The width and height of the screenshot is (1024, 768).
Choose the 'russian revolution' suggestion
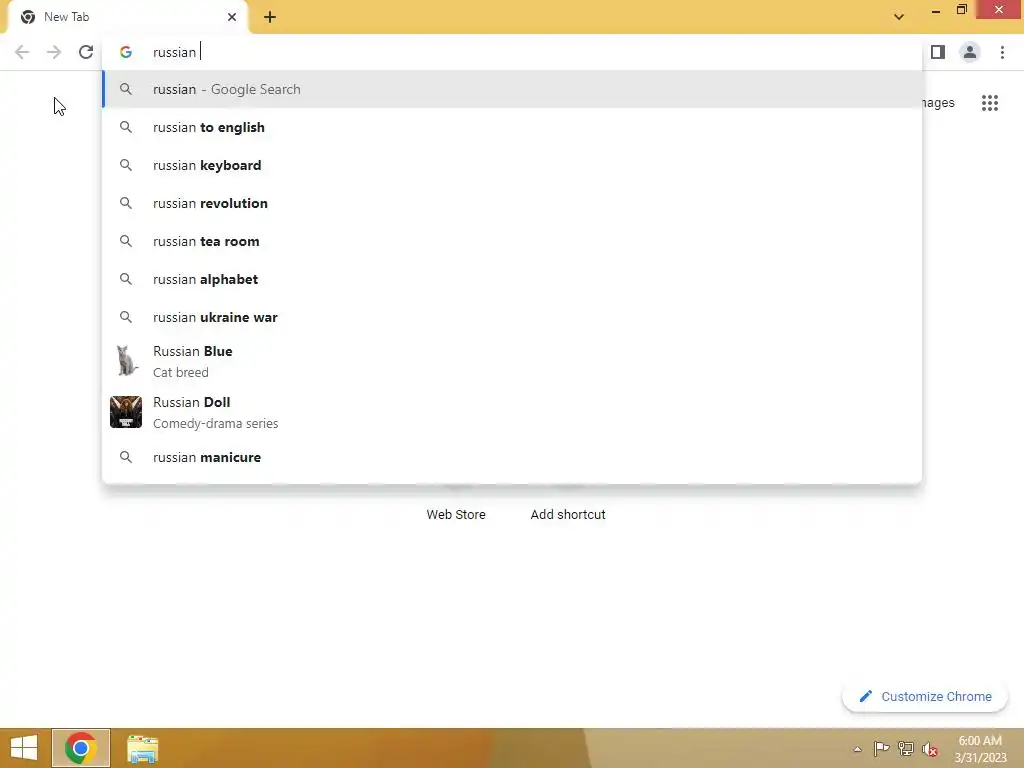513,203
